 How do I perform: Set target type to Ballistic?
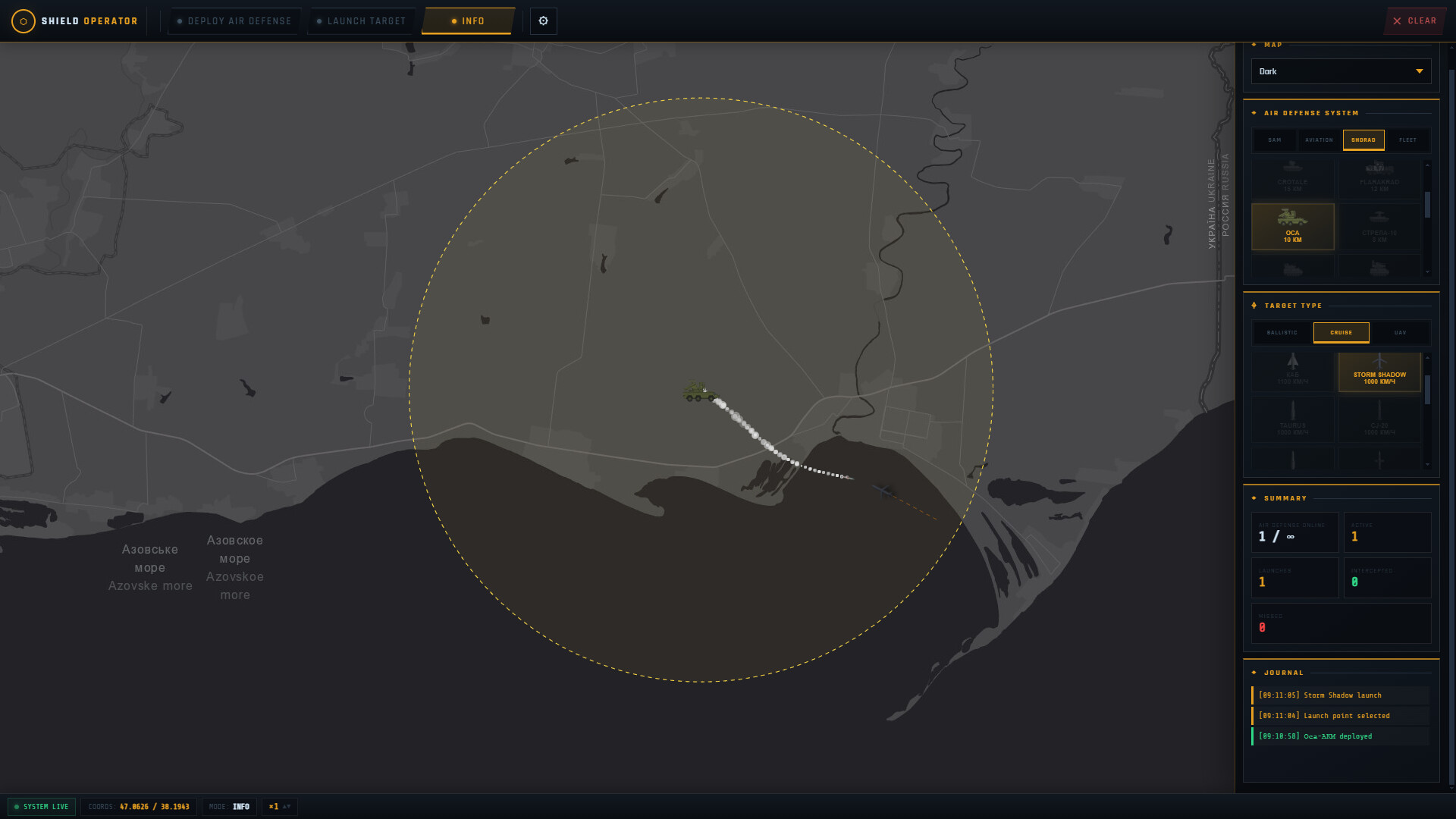1282,333
